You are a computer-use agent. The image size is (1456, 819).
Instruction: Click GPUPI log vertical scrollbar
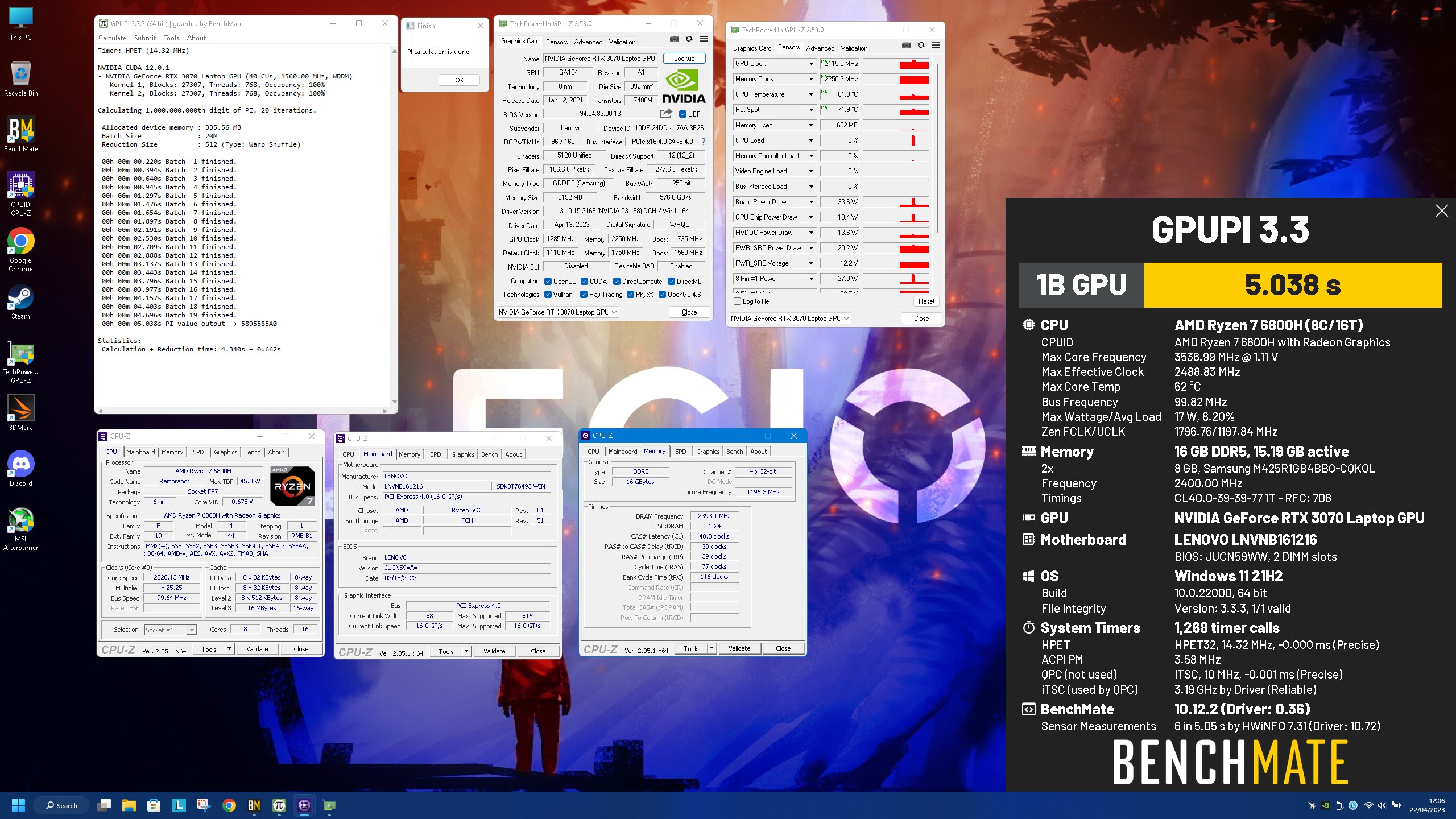[394, 227]
